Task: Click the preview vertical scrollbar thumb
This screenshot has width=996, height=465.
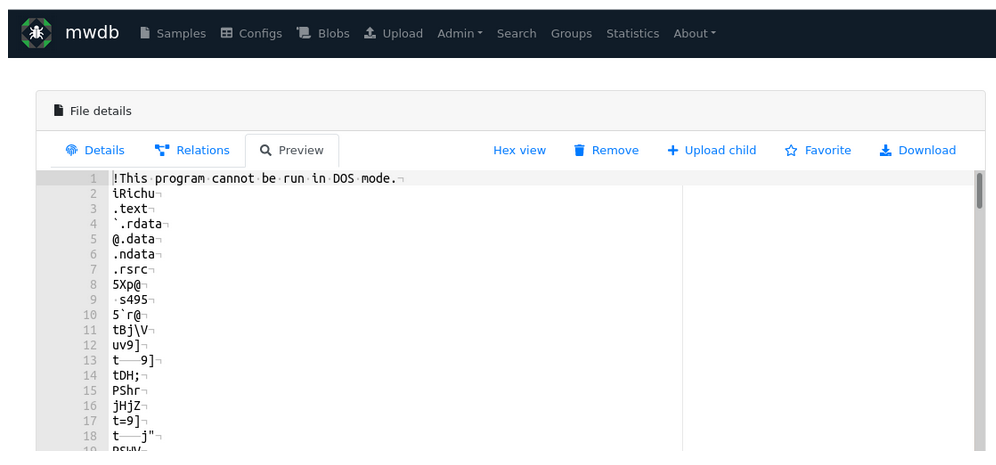Action: tap(980, 191)
